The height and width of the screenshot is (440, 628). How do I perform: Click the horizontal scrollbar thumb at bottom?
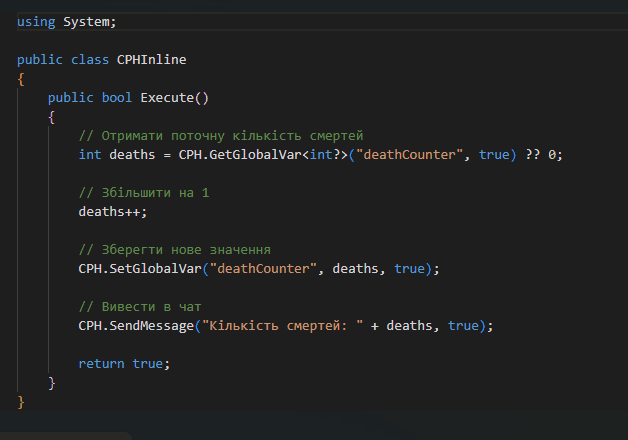click(65, 435)
